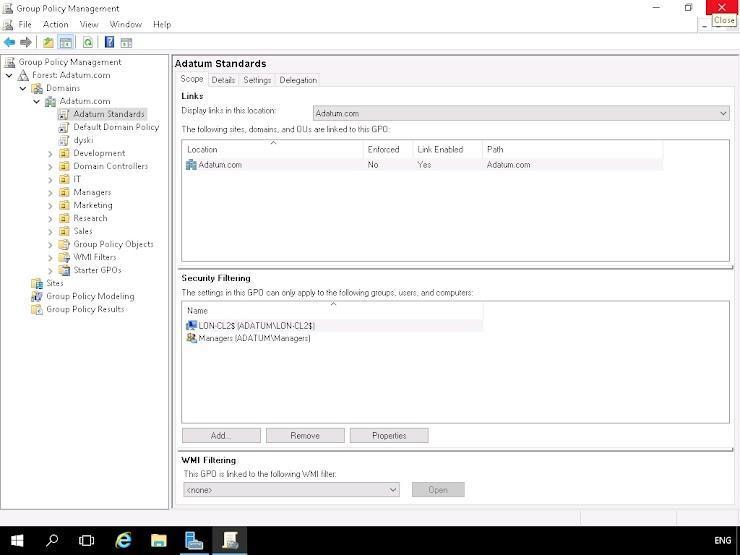
Task: Open the Help toolbar icon
Action: 109,42
